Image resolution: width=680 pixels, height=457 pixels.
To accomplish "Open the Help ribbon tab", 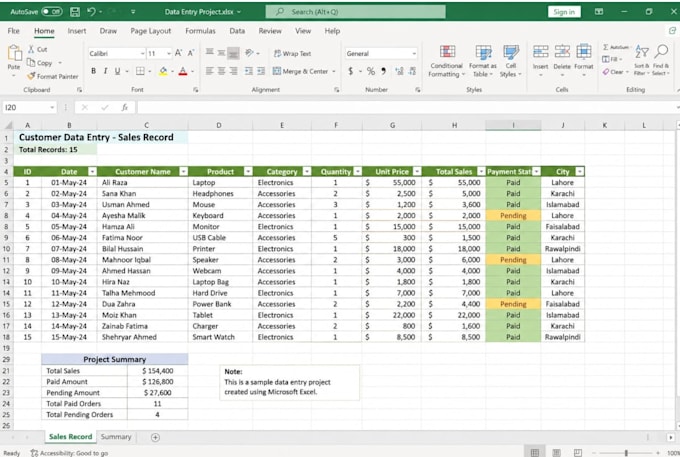I will click(332, 31).
